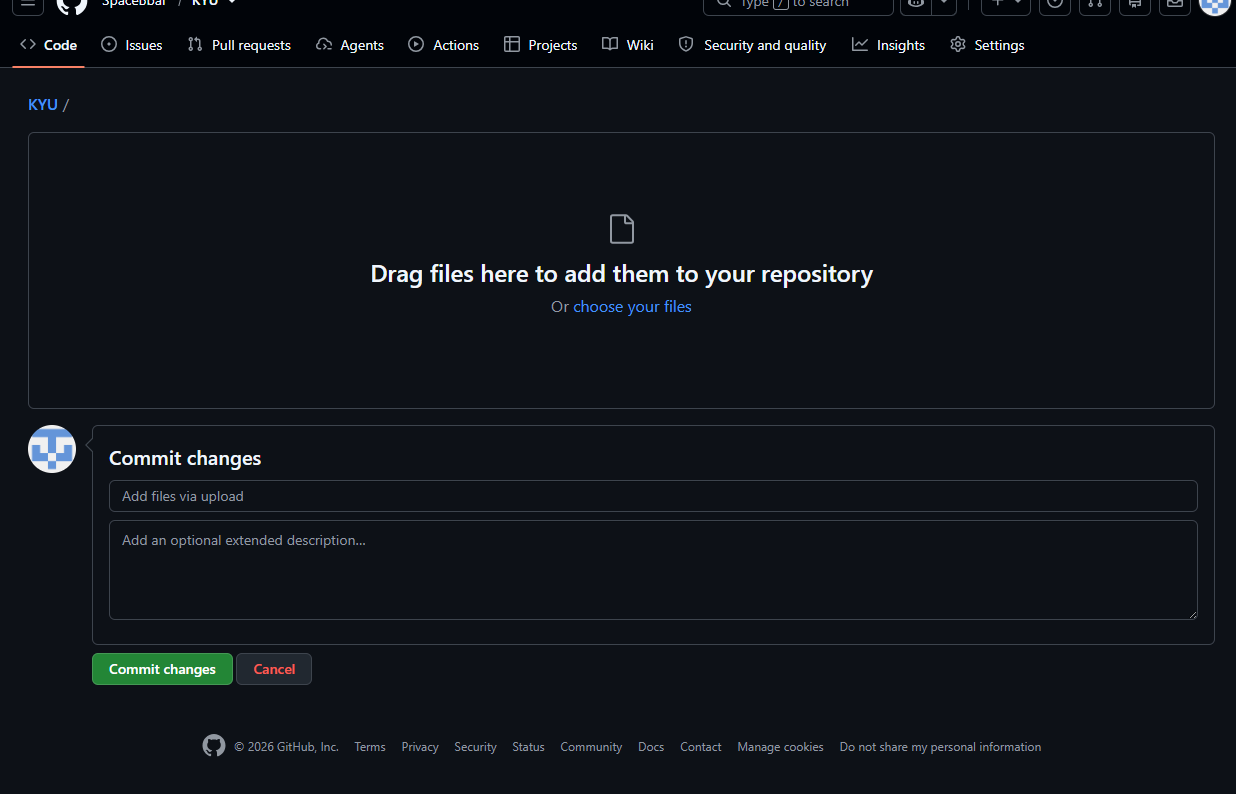Screen dimensions: 1236x794
Task: Open the Actions tab
Action: coord(444,45)
